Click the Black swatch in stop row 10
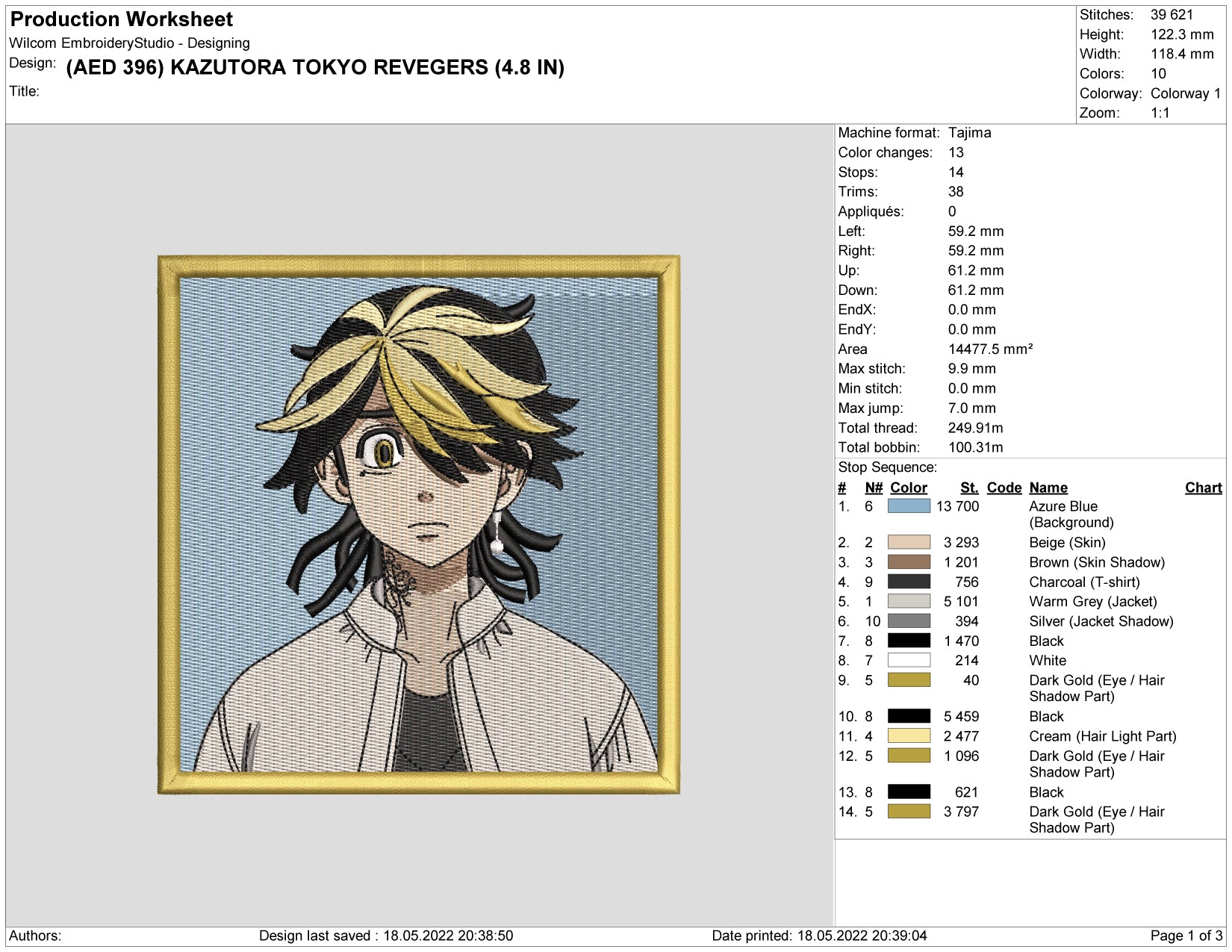 tap(909, 716)
